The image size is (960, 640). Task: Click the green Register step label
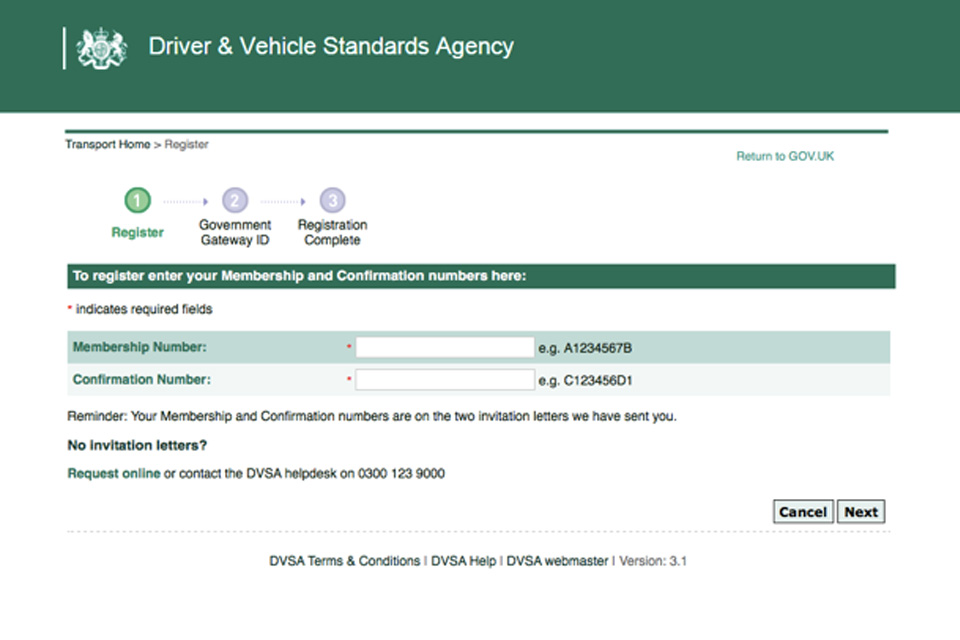pyautogui.click(x=137, y=233)
